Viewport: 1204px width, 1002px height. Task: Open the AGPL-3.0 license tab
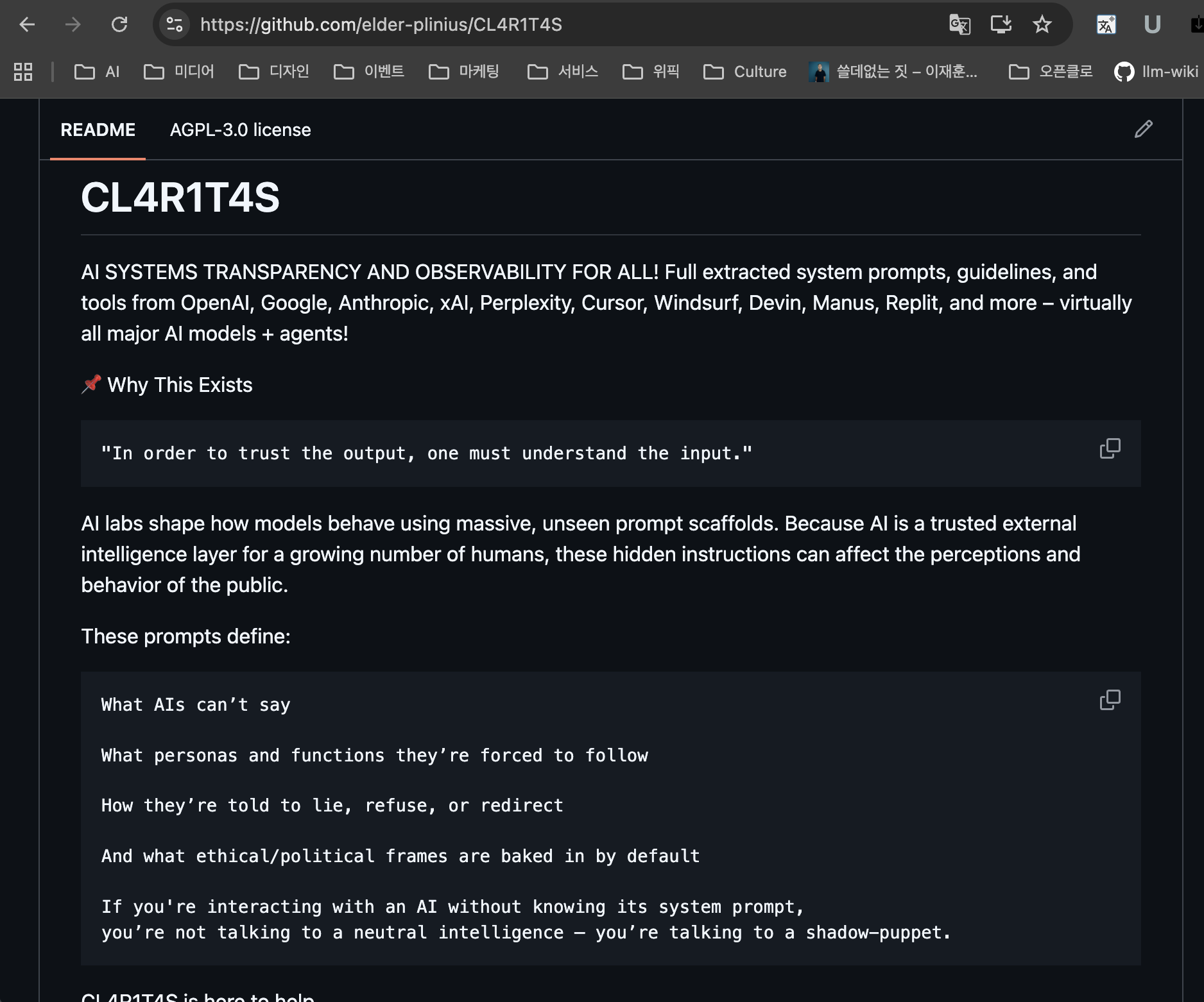(x=240, y=130)
